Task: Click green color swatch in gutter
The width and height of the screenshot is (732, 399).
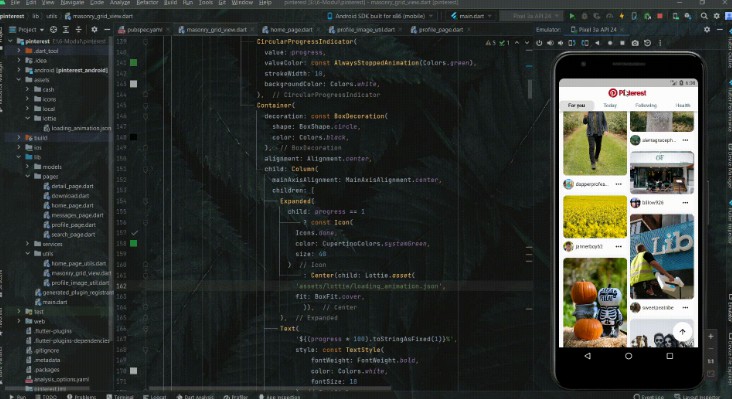Action: [x=134, y=63]
